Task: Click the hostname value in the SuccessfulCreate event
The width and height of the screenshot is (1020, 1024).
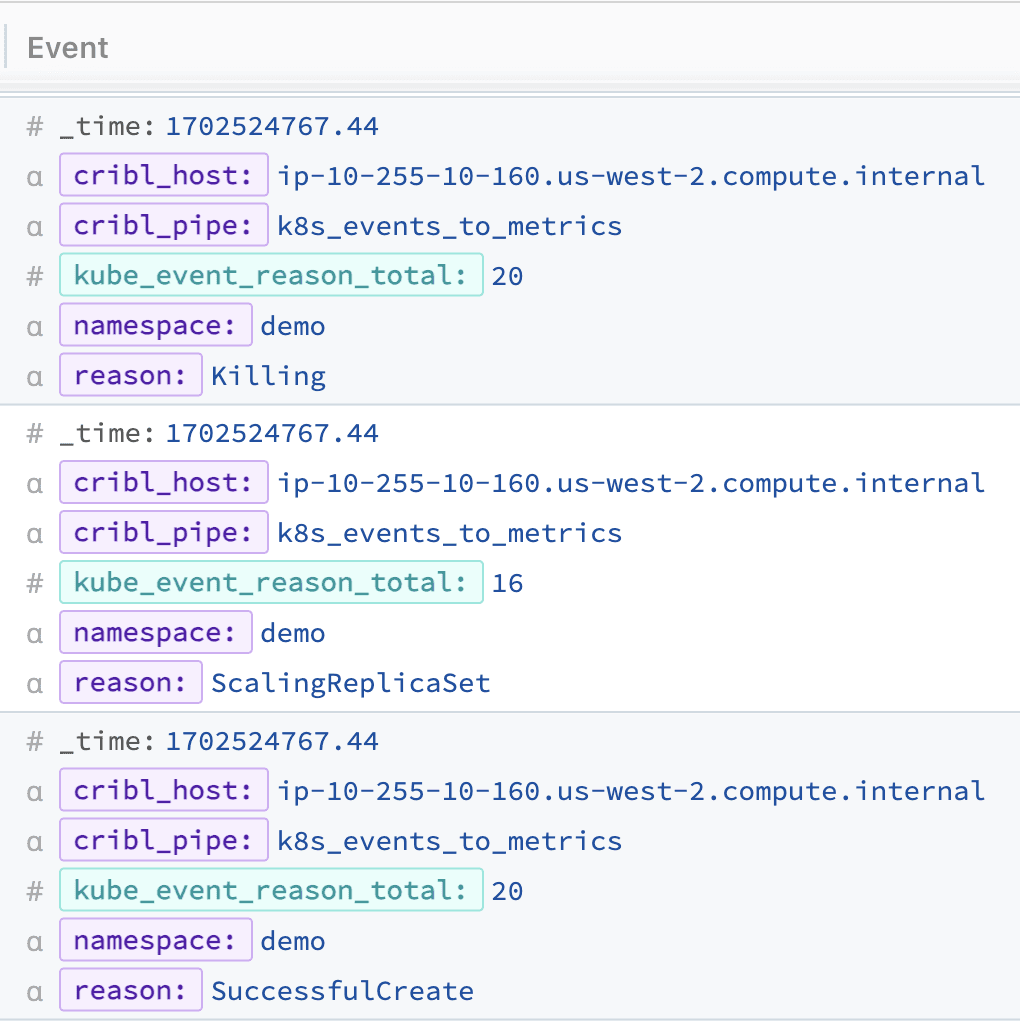Action: pyautogui.click(x=631, y=791)
